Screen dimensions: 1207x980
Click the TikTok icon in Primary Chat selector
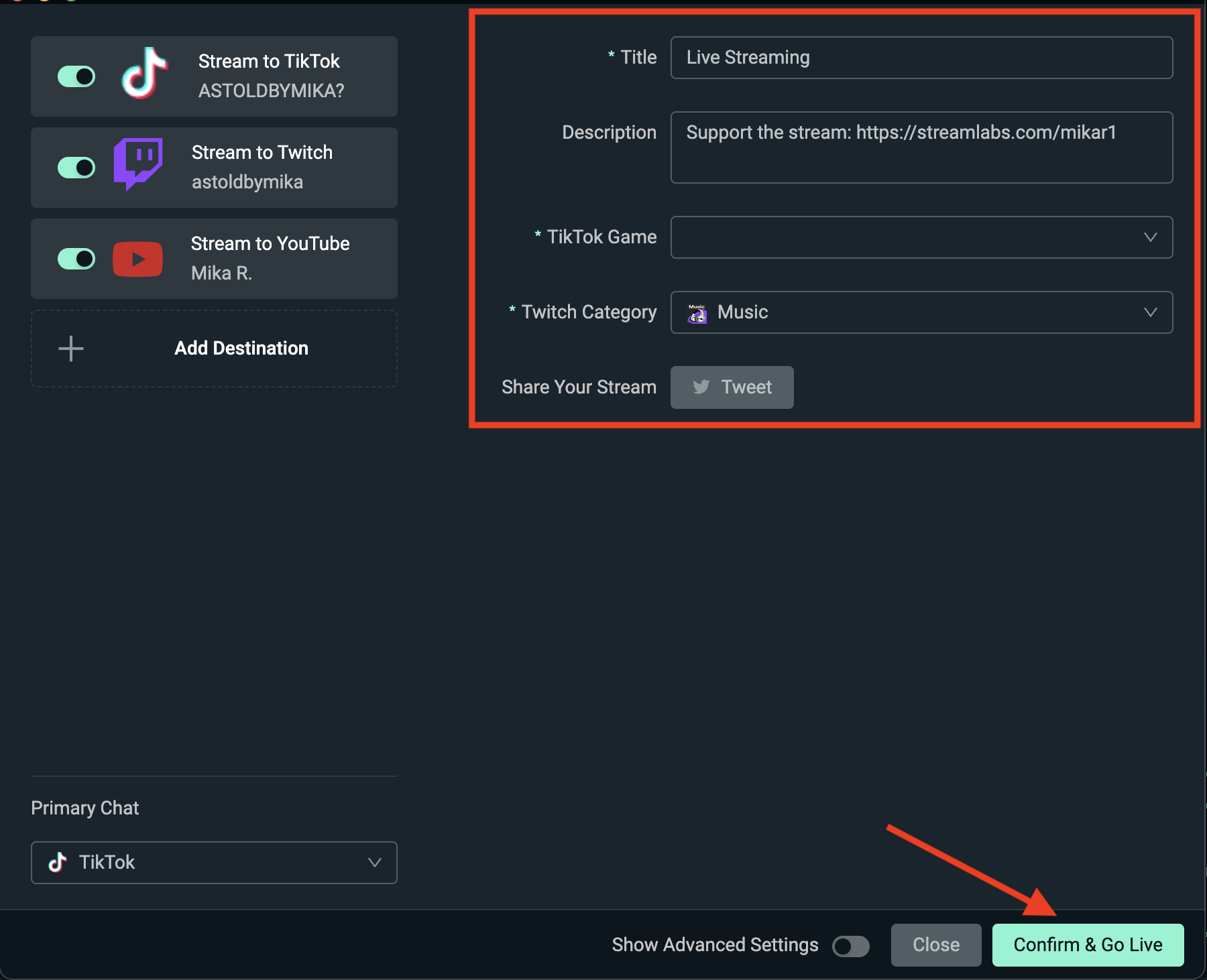(58, 863)
